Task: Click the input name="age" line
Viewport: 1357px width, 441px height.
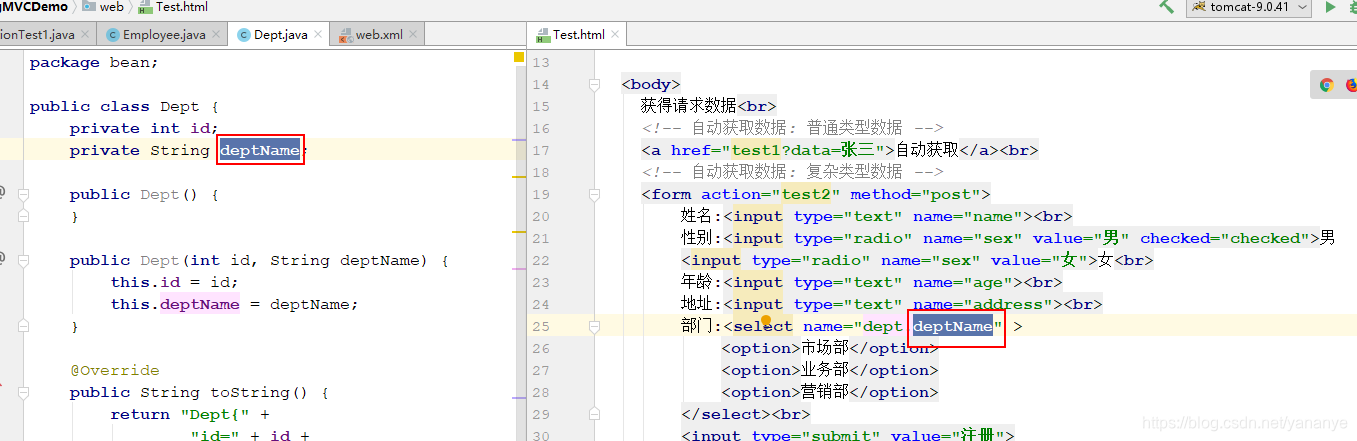Action: (x=872, y=282)
